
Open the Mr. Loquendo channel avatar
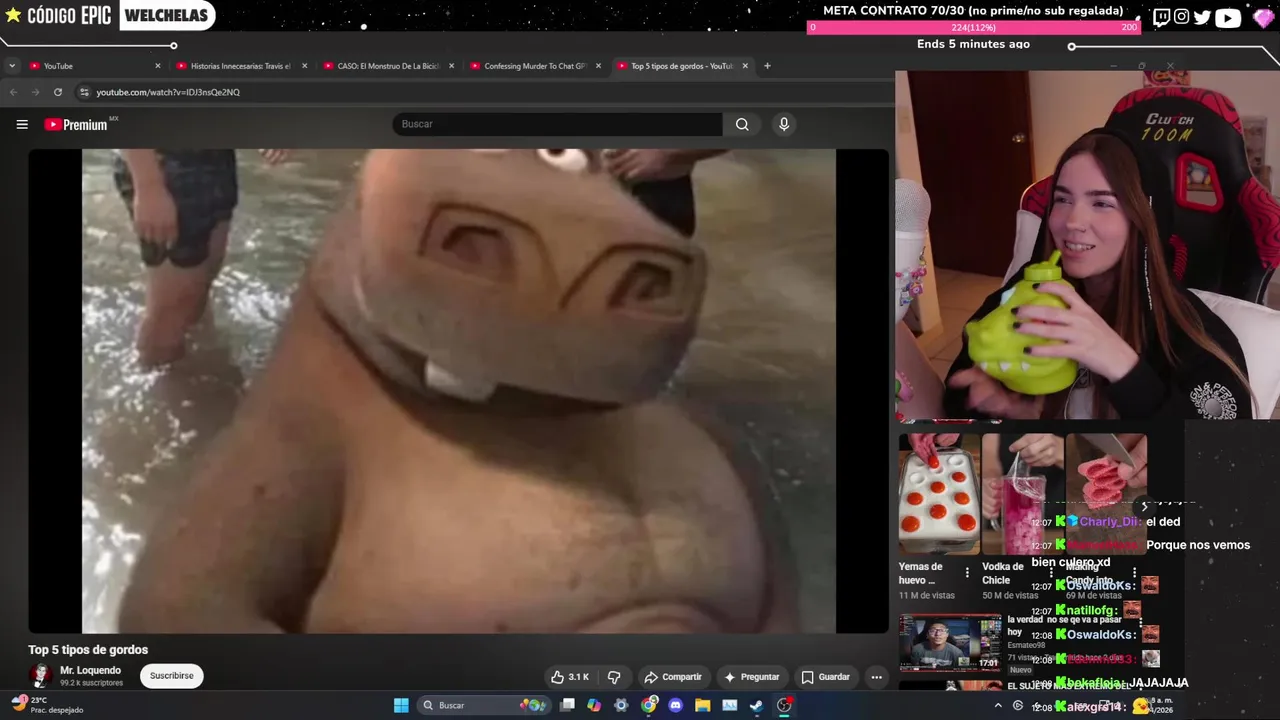click(41, 676)
